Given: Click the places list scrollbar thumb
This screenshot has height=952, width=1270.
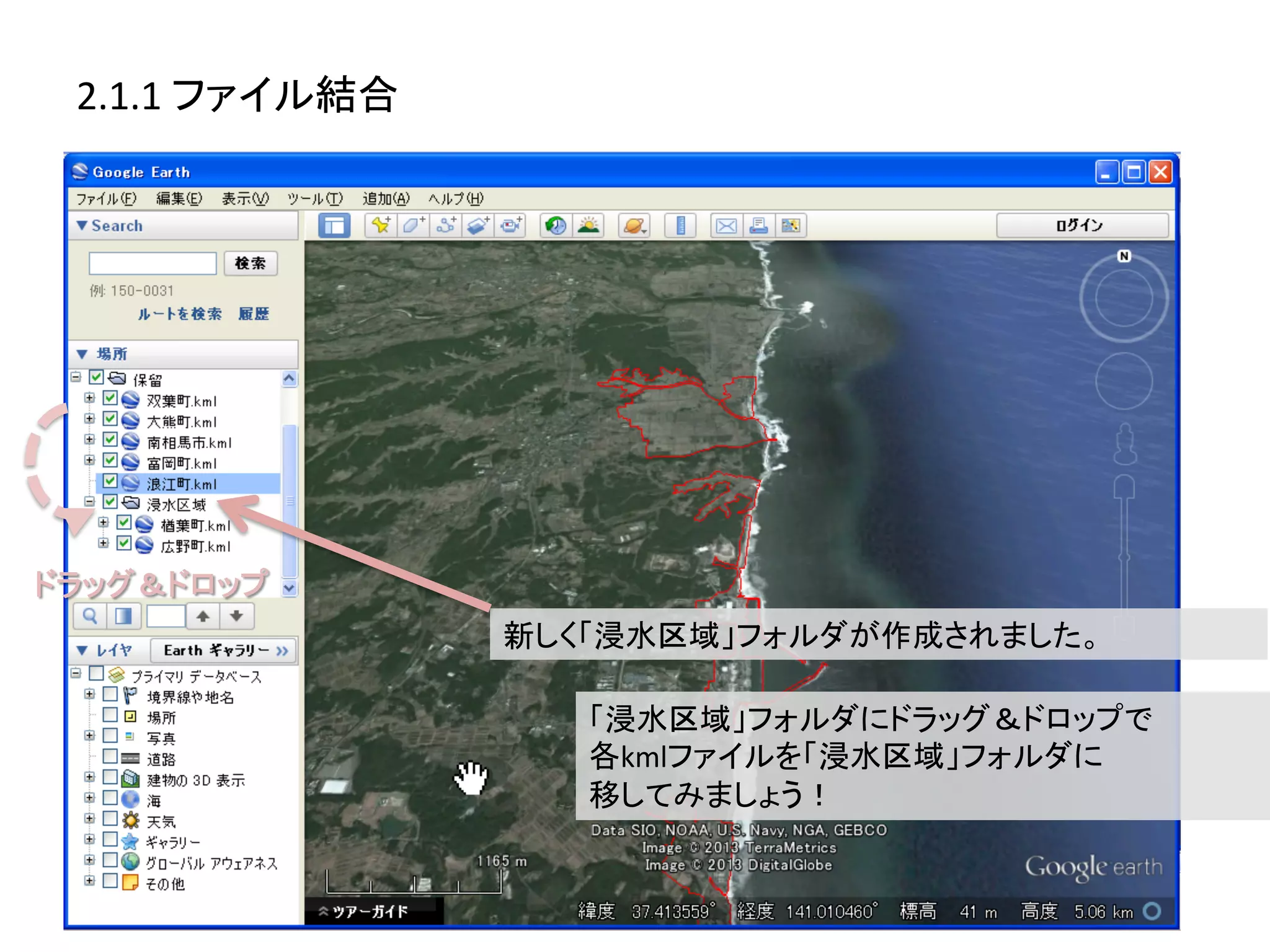Looking at the screenshot, I should click(289, 501).
